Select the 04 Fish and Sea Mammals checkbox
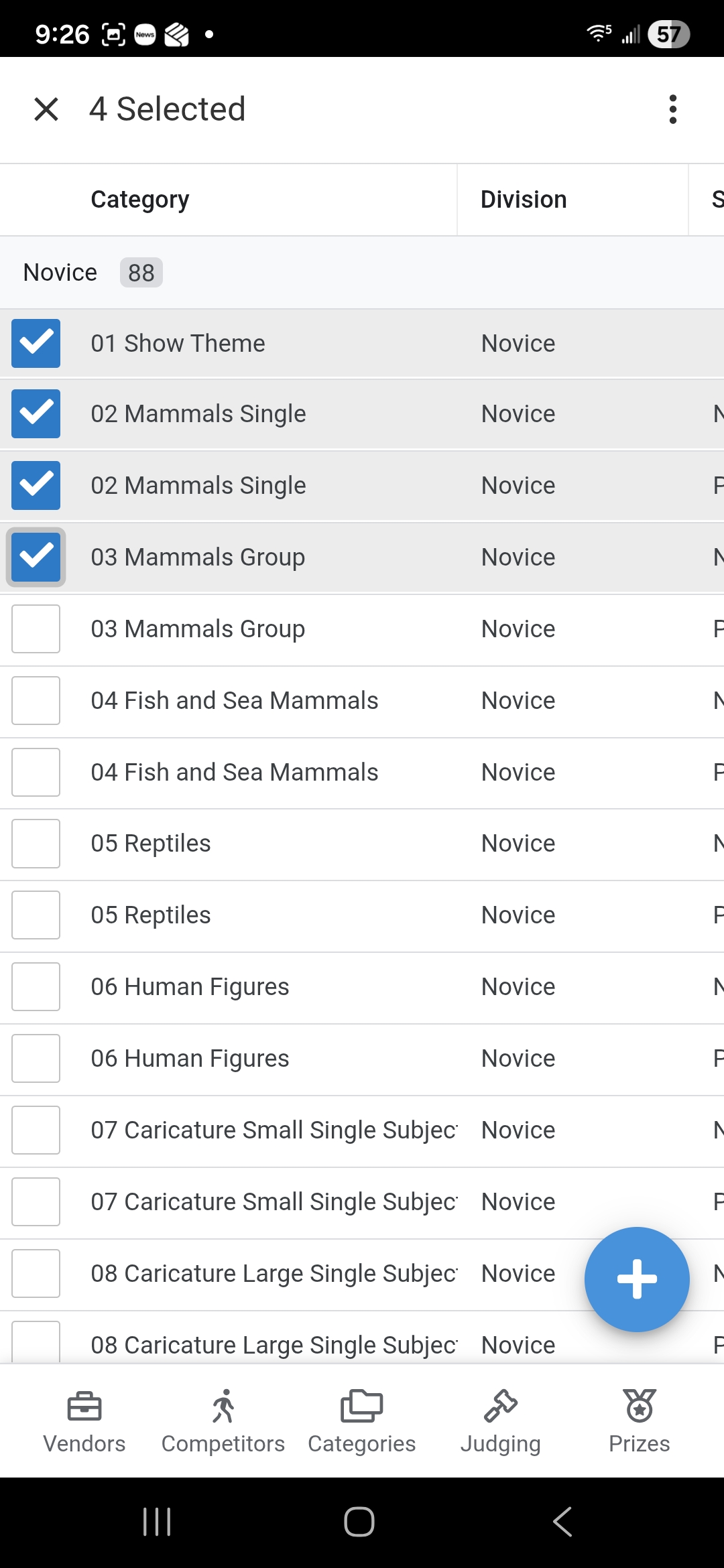This screenshot has width=724, height=1568. (x=36, y=700)
